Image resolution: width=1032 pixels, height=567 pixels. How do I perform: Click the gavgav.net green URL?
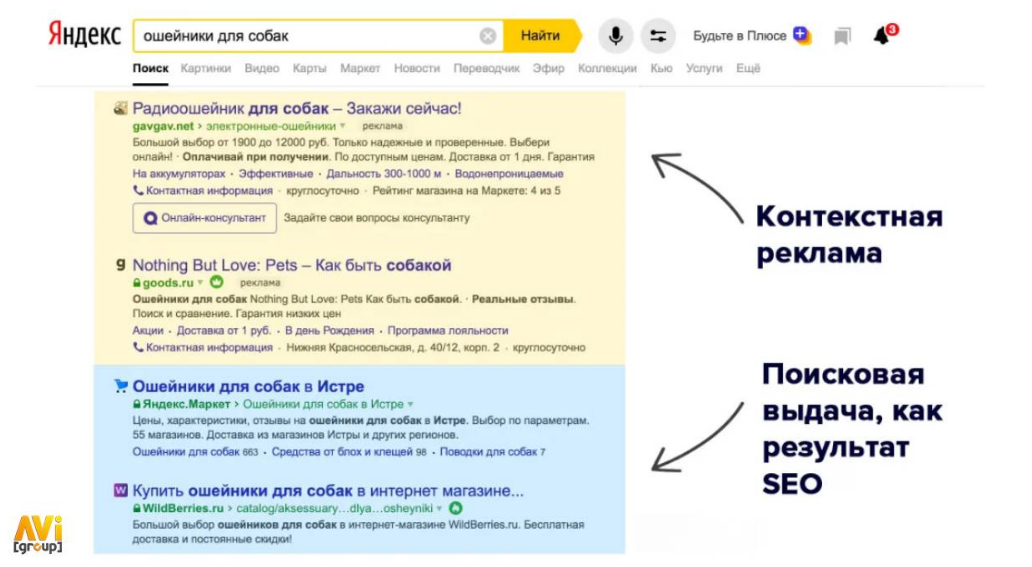pos(163,126)
